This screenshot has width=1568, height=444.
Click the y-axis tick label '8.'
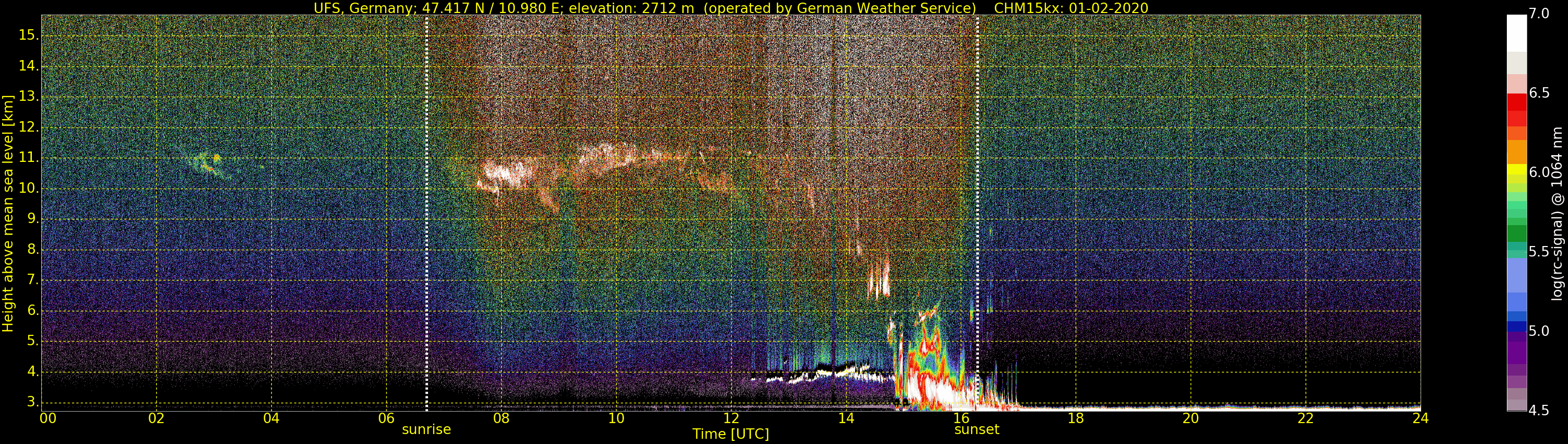click(x=32, y=249)
